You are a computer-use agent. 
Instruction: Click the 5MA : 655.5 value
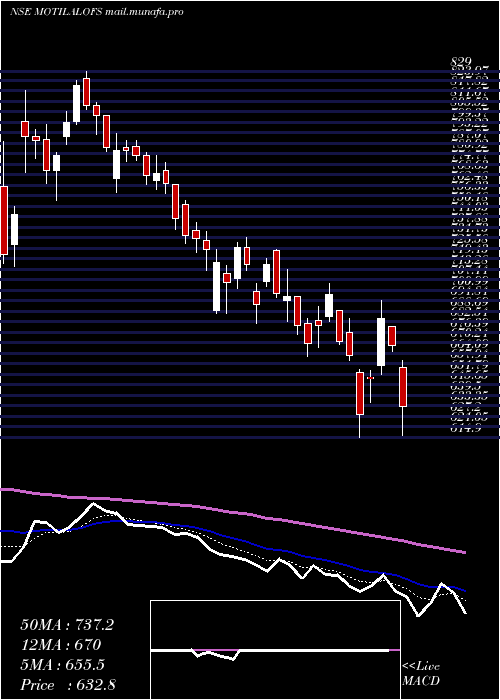click(x=62, y=665)
